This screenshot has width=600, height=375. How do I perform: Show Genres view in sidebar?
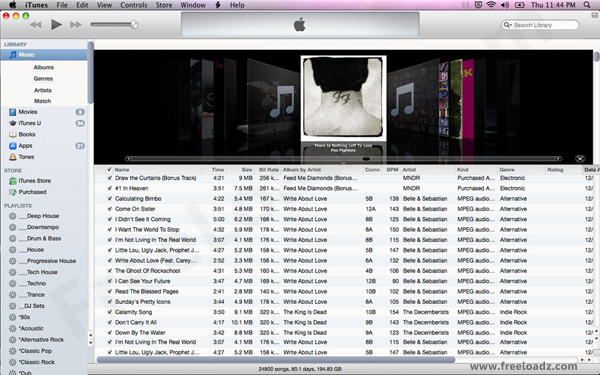pyautogui.click(x=43, y=79)
